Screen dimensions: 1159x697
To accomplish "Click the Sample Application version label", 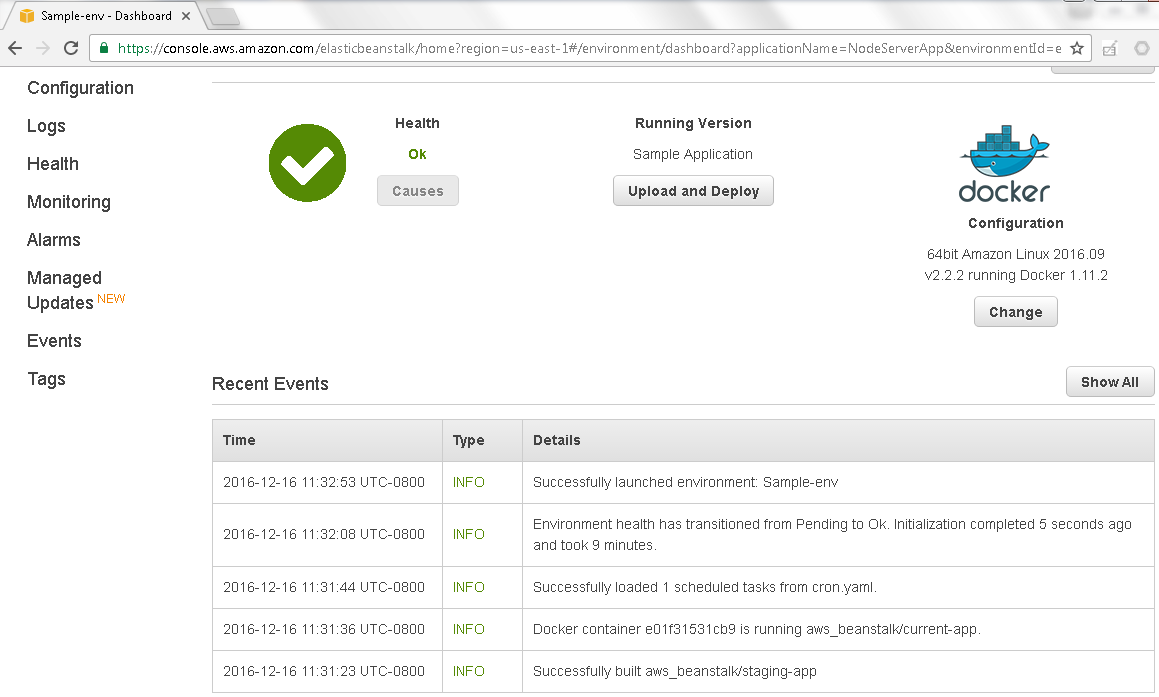I will click(x=693, y=154).
